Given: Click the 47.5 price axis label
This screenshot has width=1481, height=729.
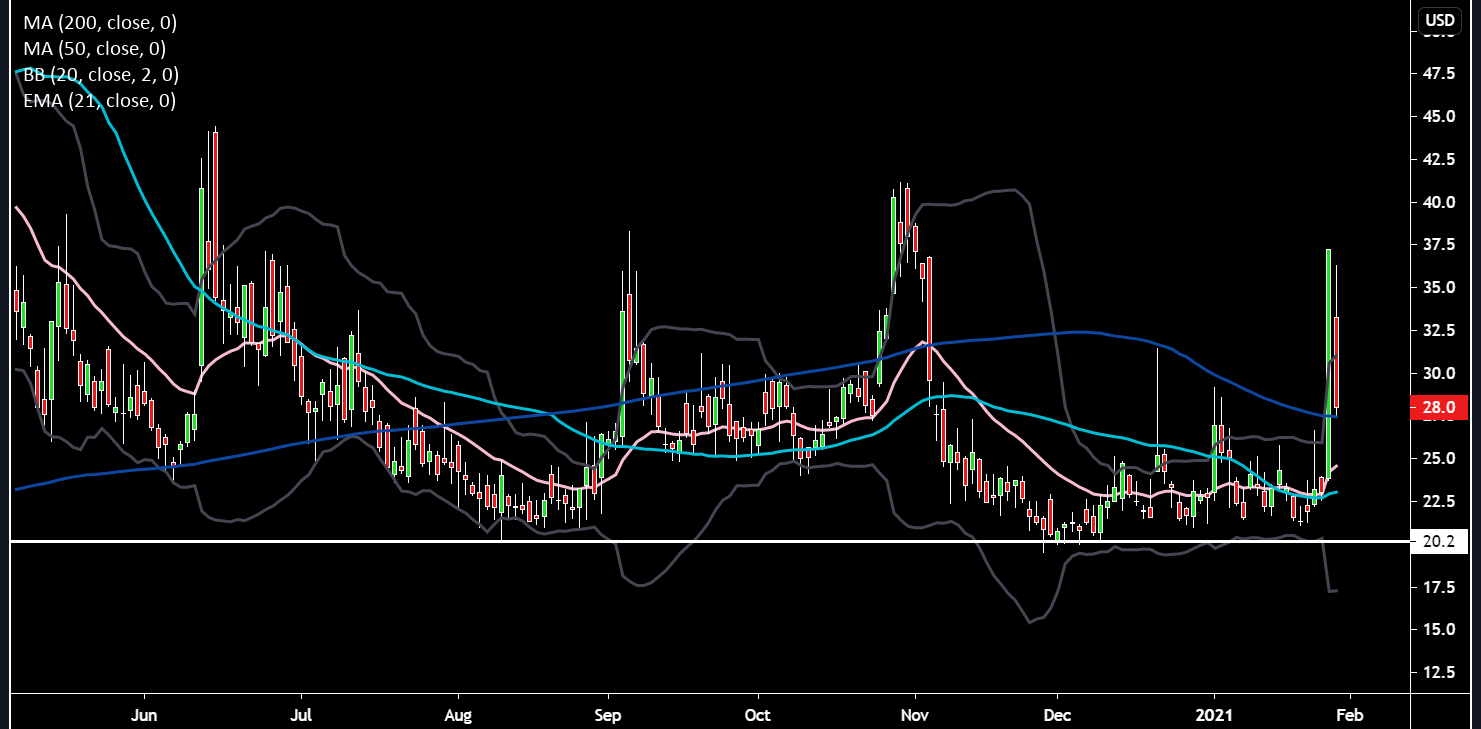Looking at the screenshot, I should coord(1440,74).
